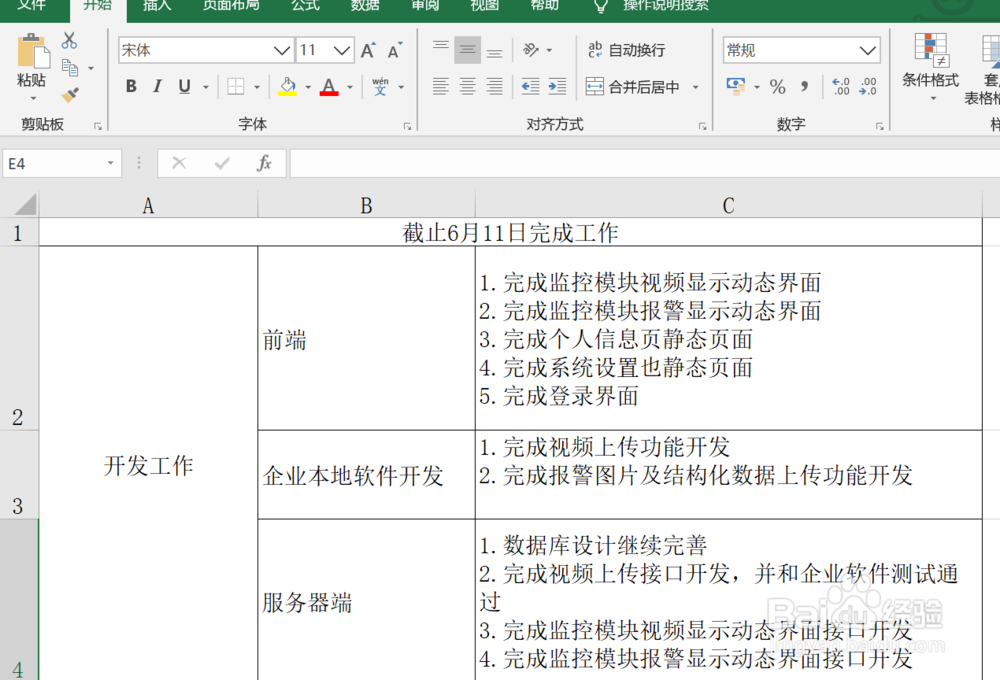Click the Comma Style icon
The width and height of the screenshot is (1000, 680).
[x=806, y=87]
